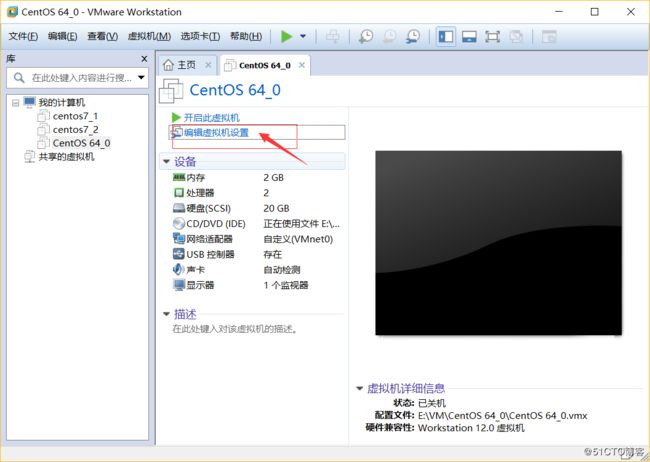Viewport: 650px width, 462px height.
Task: Collapse the 我的计算机 tree node
Action: (16, 102)
